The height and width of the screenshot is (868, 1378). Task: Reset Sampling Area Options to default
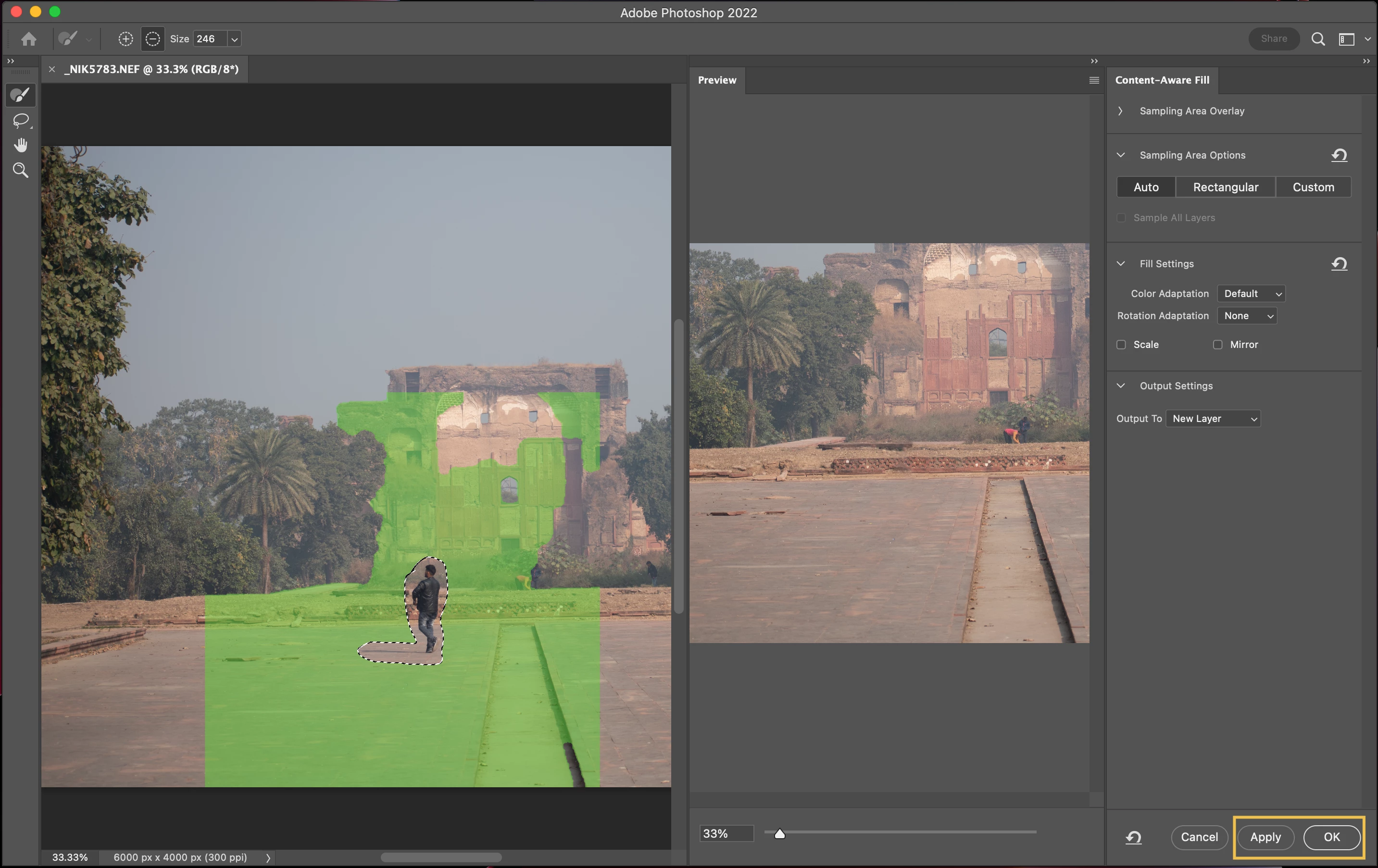pos(1339,155)
